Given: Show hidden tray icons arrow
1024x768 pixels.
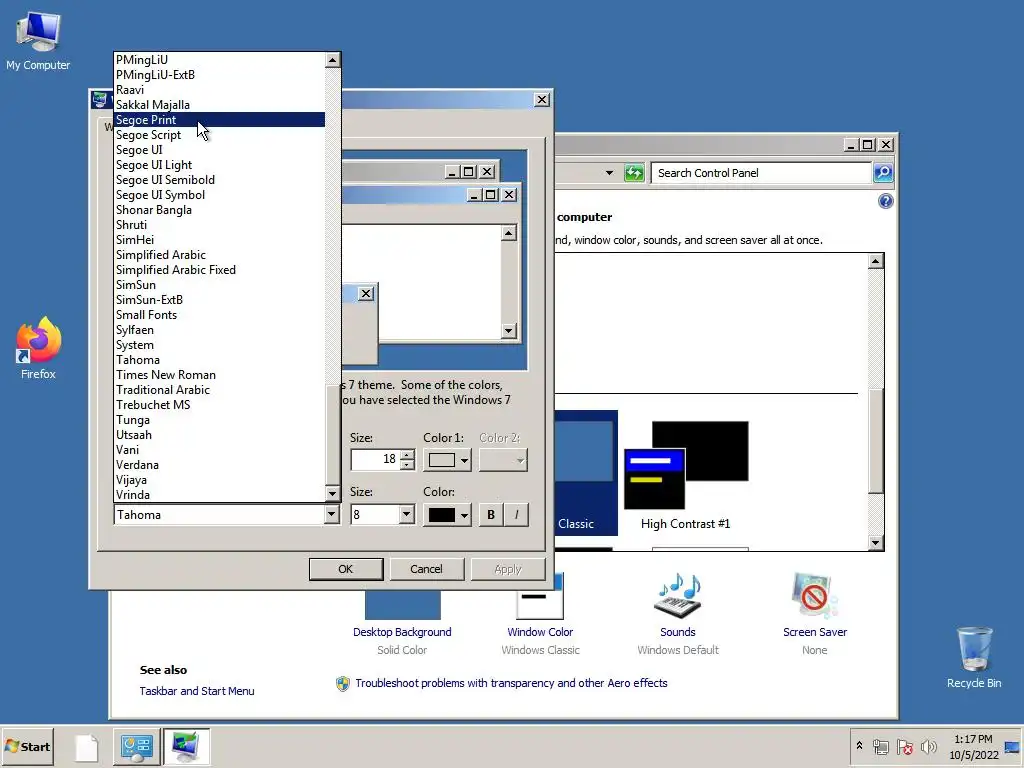Looking at the screenshot, I should 859,746.
